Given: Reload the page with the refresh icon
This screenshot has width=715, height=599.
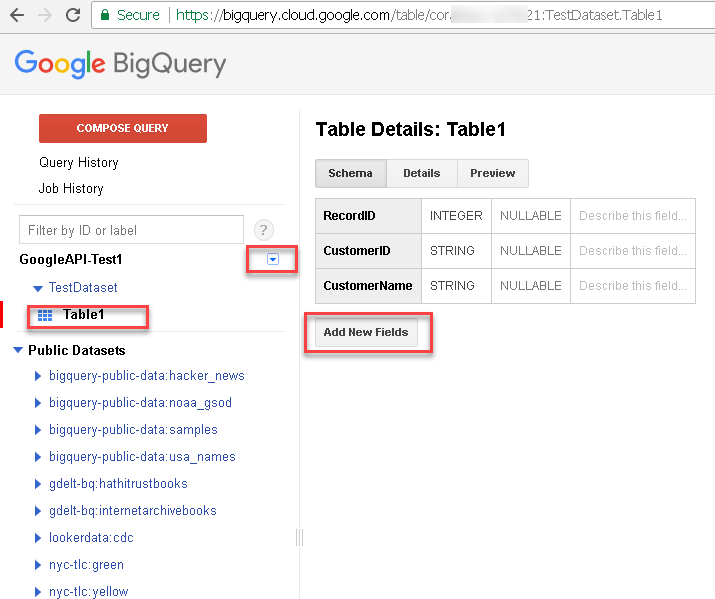Looking at the screenshot, I should click(73, 15).
